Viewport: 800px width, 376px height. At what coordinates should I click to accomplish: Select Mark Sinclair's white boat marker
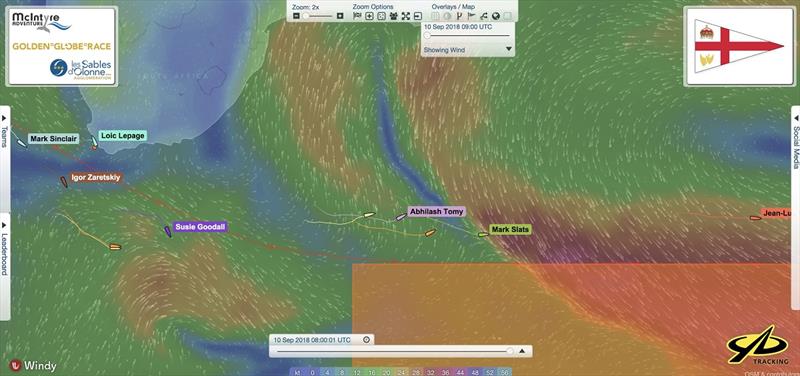pyautogui.click(x=21, y=143)
